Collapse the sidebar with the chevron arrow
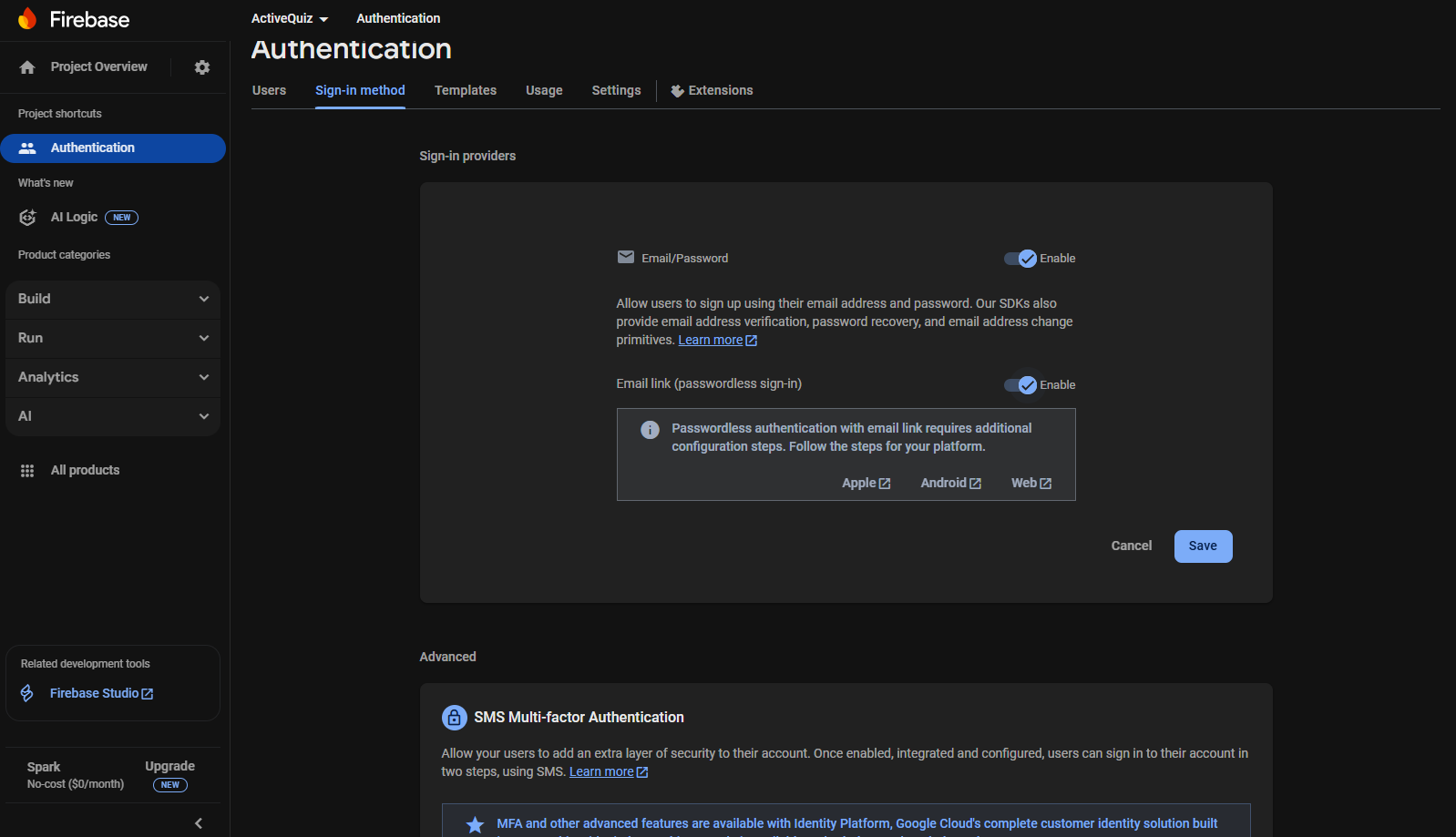 199,823
